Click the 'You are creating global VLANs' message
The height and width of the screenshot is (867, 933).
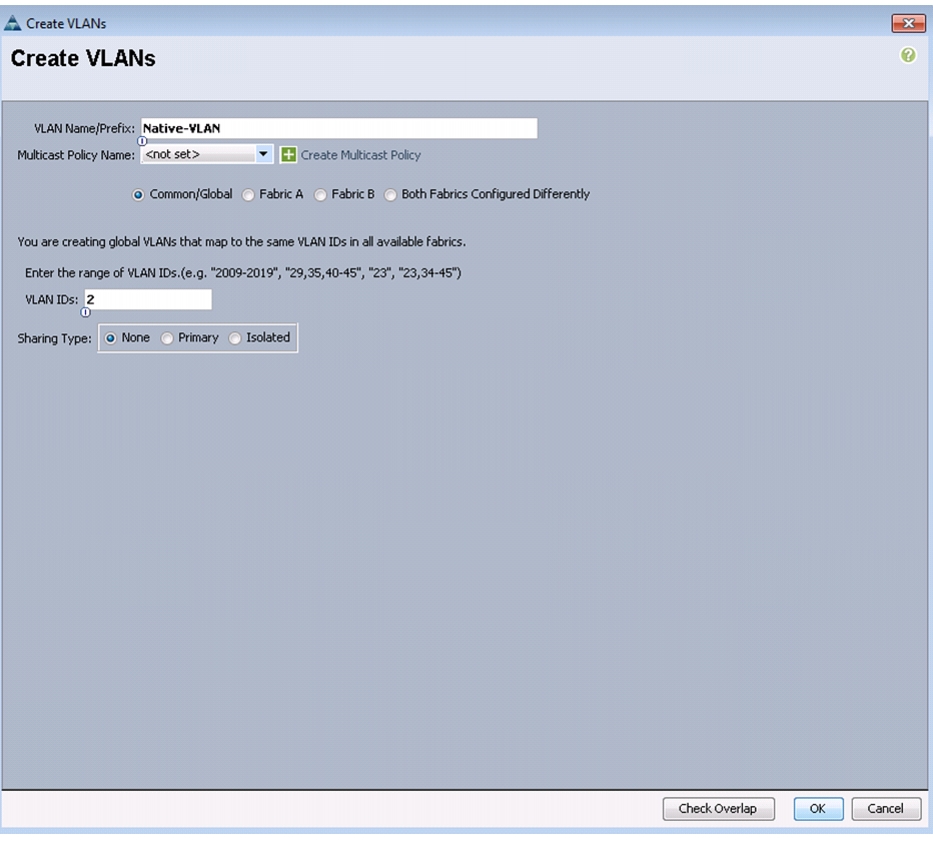point(242,242)
